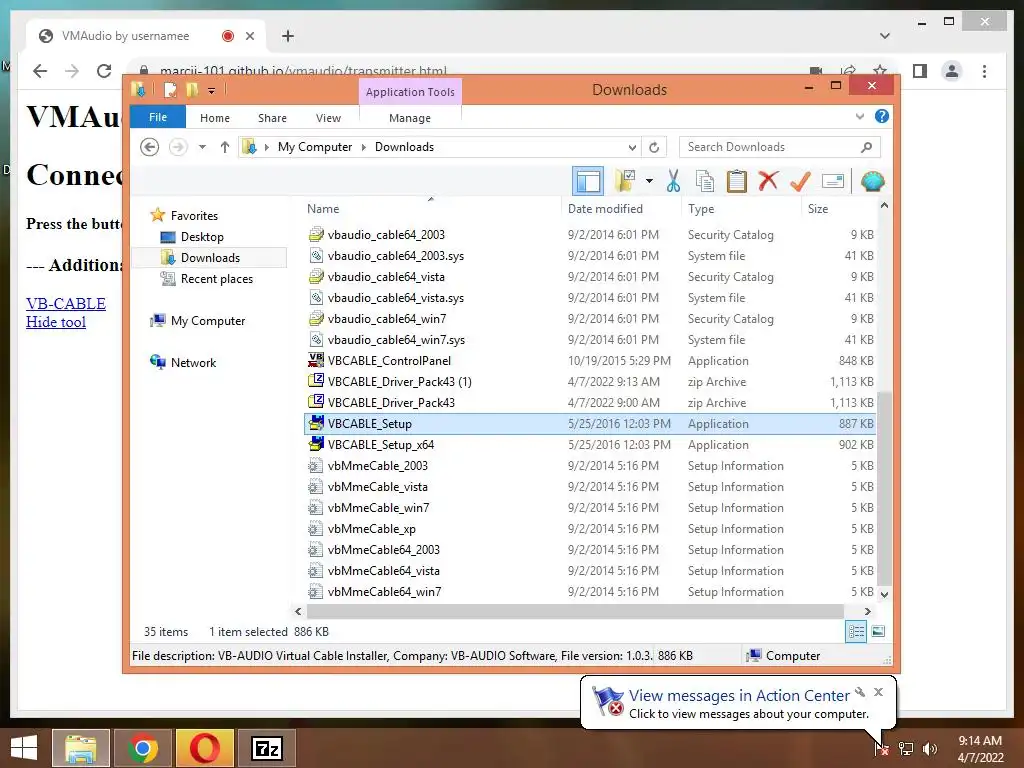This screenshot has width=1024, height=768.
Task: Click the arrow before My Computer in address bar
Action: coord(266,147)
